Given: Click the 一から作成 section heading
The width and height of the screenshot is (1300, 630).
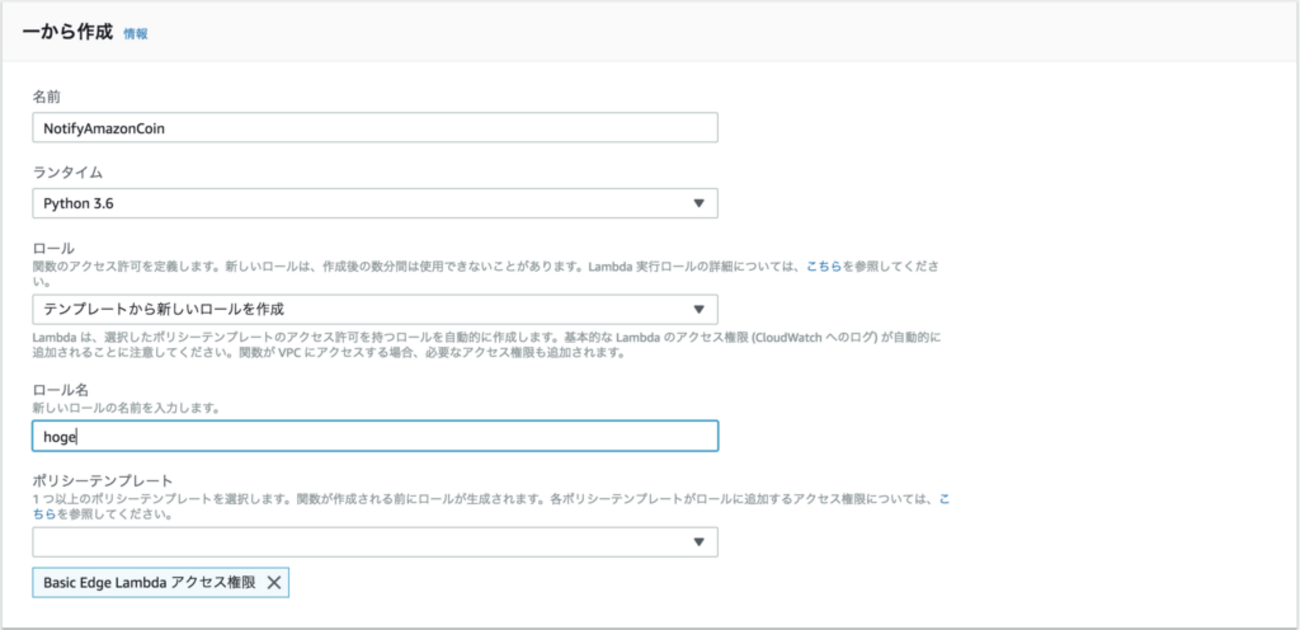Looking at the screenshot, I should pyautogui.click(x=67, y=33).
